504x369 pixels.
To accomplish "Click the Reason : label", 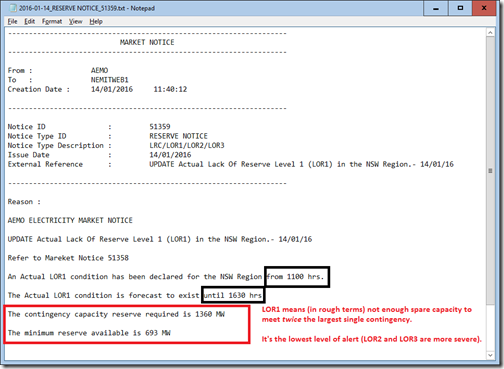I will pos(24,202).
